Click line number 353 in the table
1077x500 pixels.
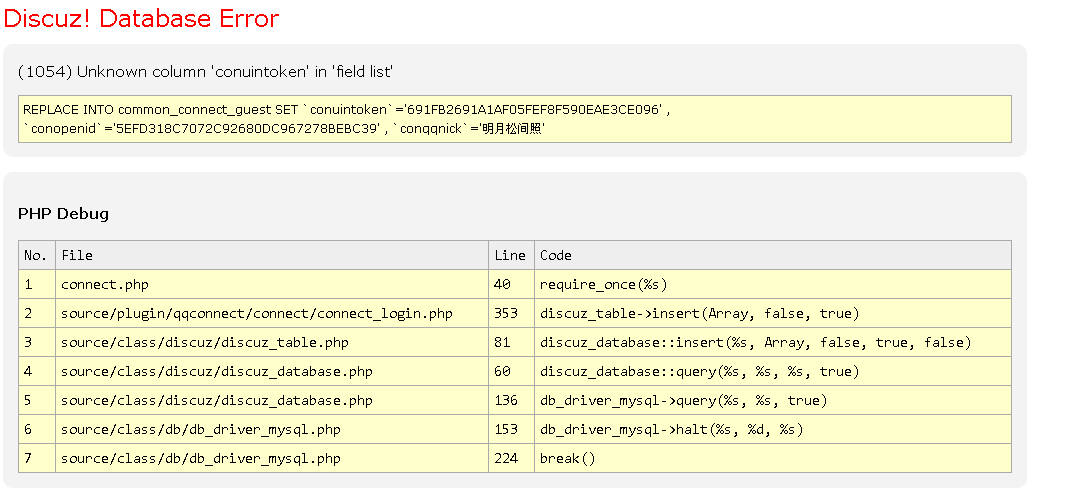[506, 314]
